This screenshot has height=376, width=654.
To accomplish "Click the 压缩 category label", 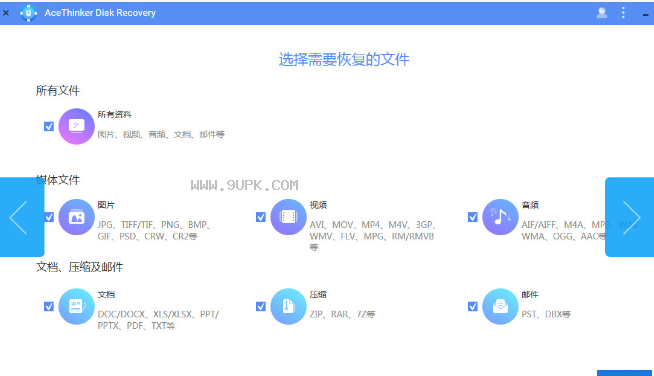I will pos(318,294).
